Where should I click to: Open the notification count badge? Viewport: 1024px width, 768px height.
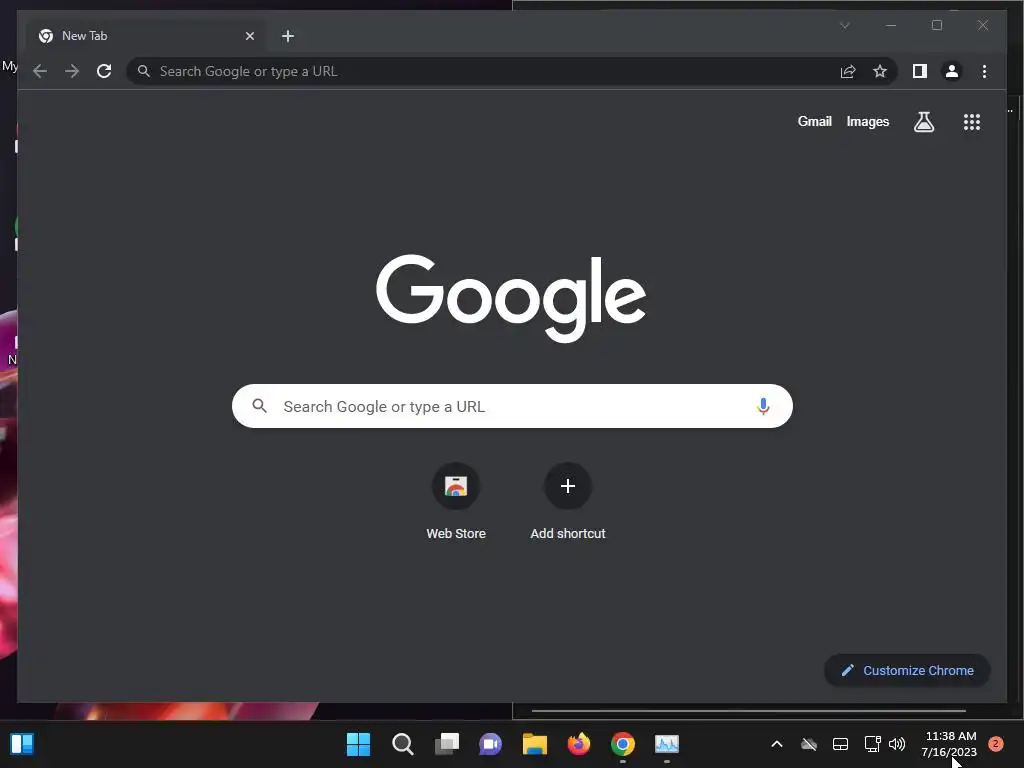(x=995, y=743)
